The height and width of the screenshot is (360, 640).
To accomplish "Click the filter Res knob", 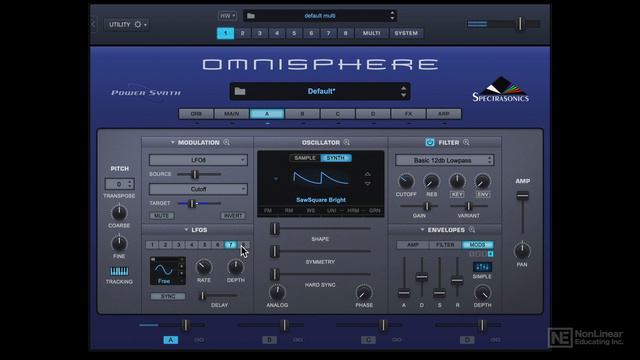I will pos(431,181).
